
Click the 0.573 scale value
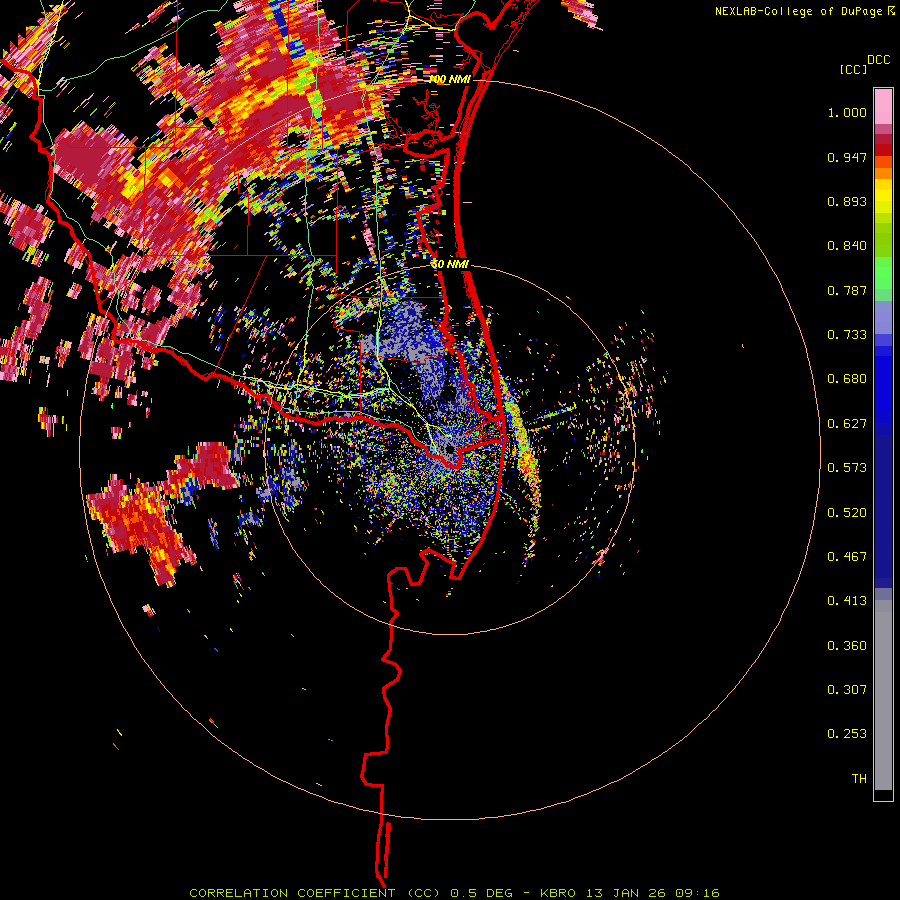(x=847, y=468)
